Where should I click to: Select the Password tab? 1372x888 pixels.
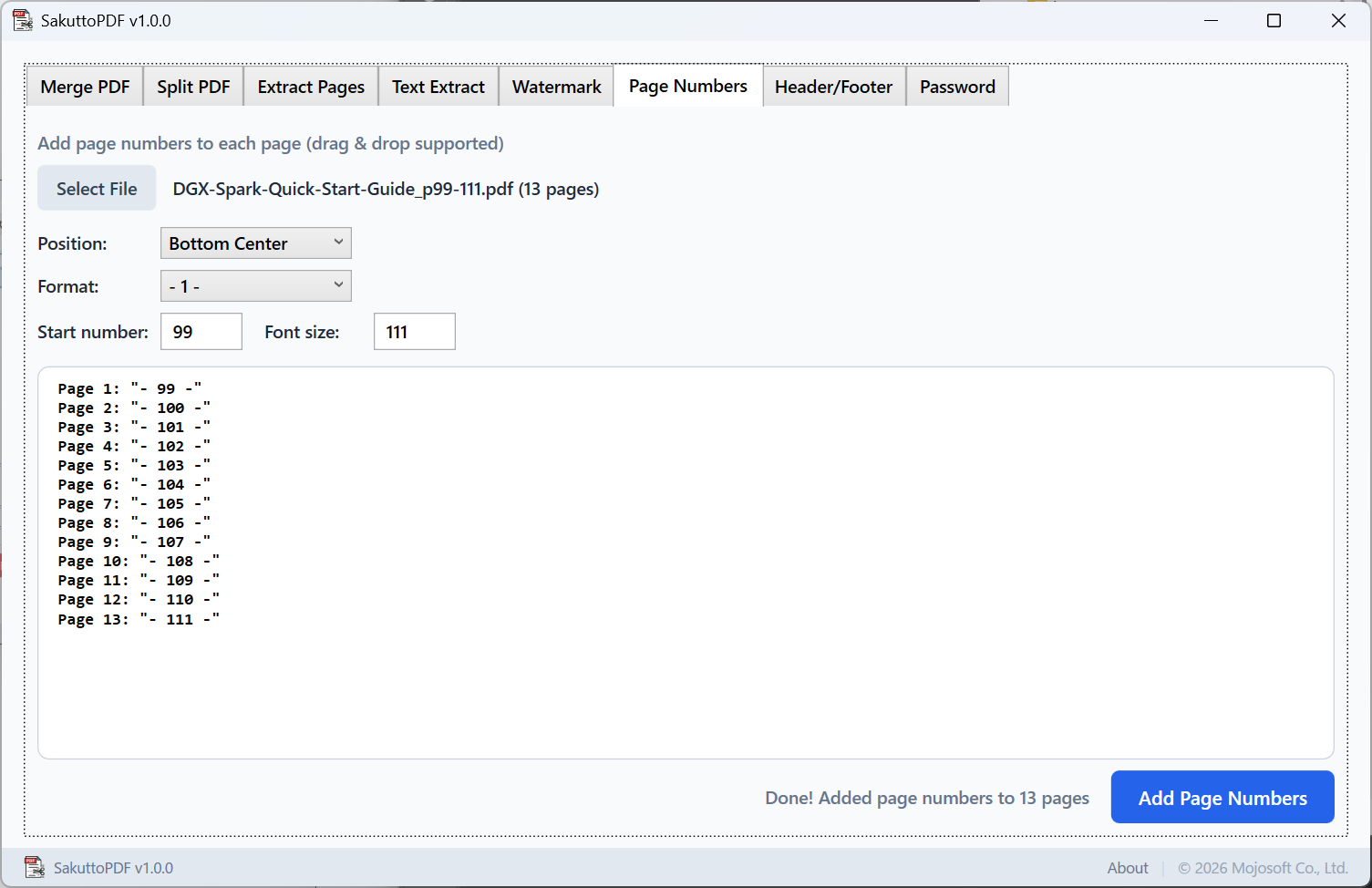tap(957, 87)
